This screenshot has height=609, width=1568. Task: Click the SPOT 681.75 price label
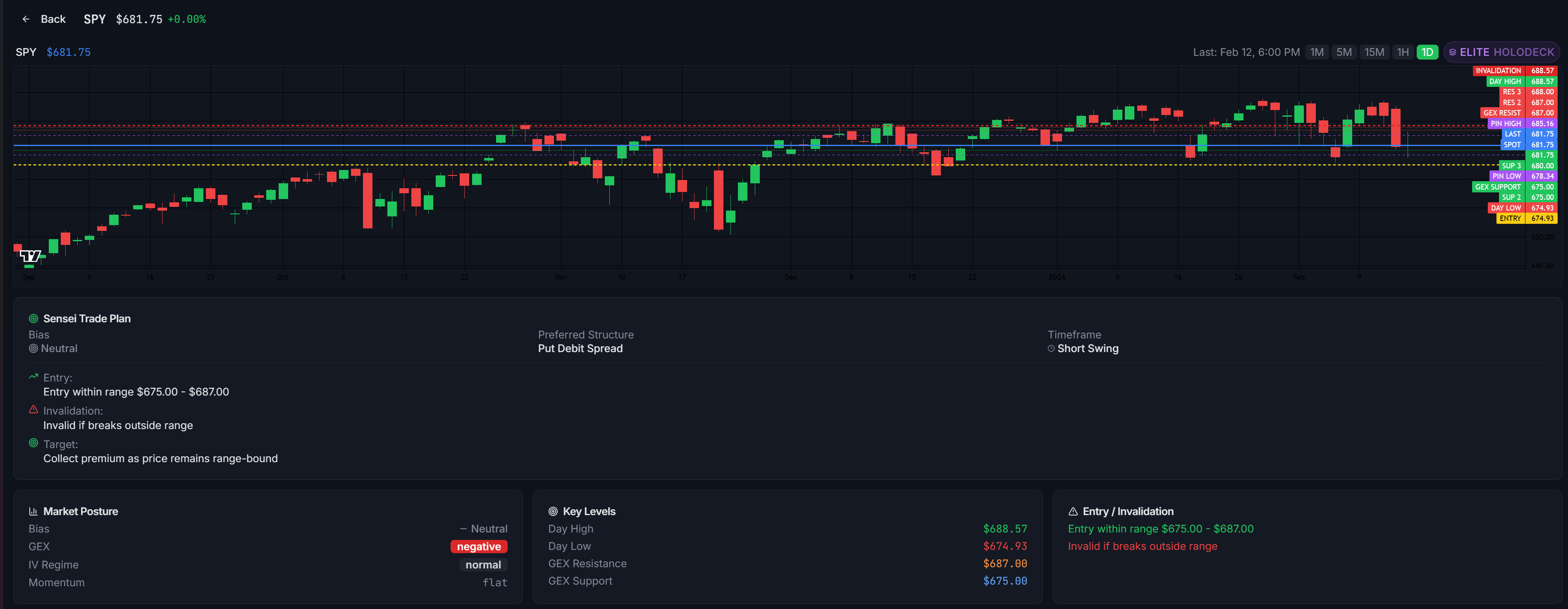pyautogui.click(x=1513, y=145)
